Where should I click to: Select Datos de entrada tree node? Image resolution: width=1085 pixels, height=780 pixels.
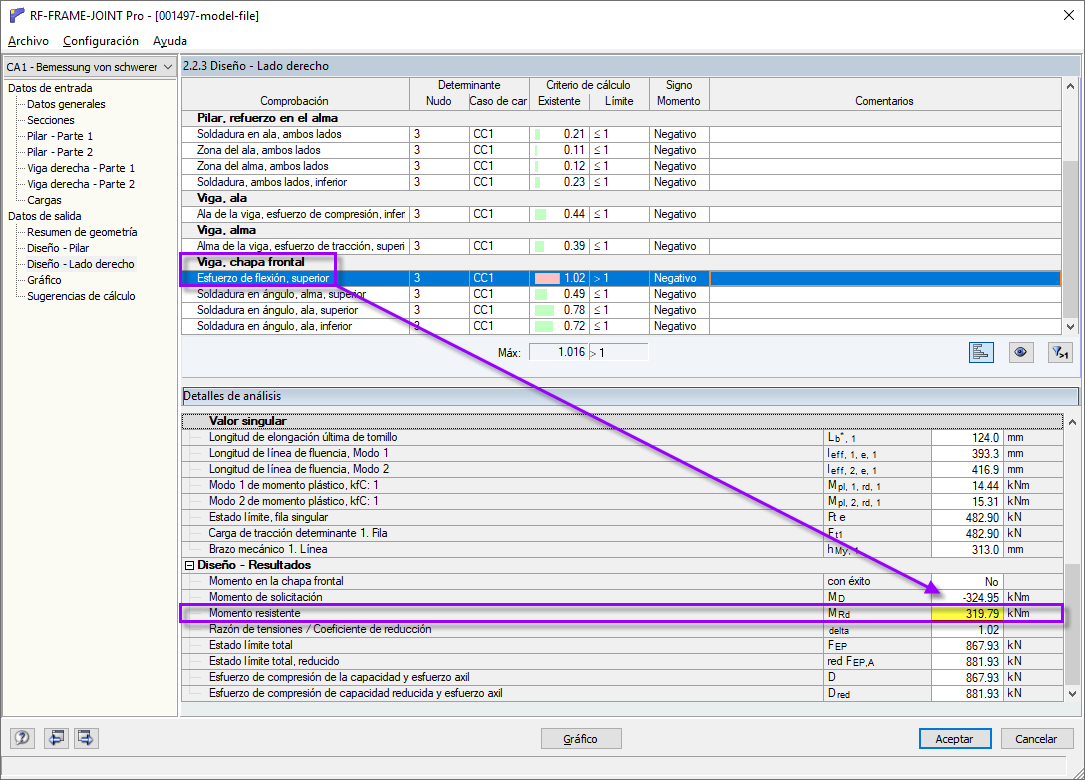50,88
